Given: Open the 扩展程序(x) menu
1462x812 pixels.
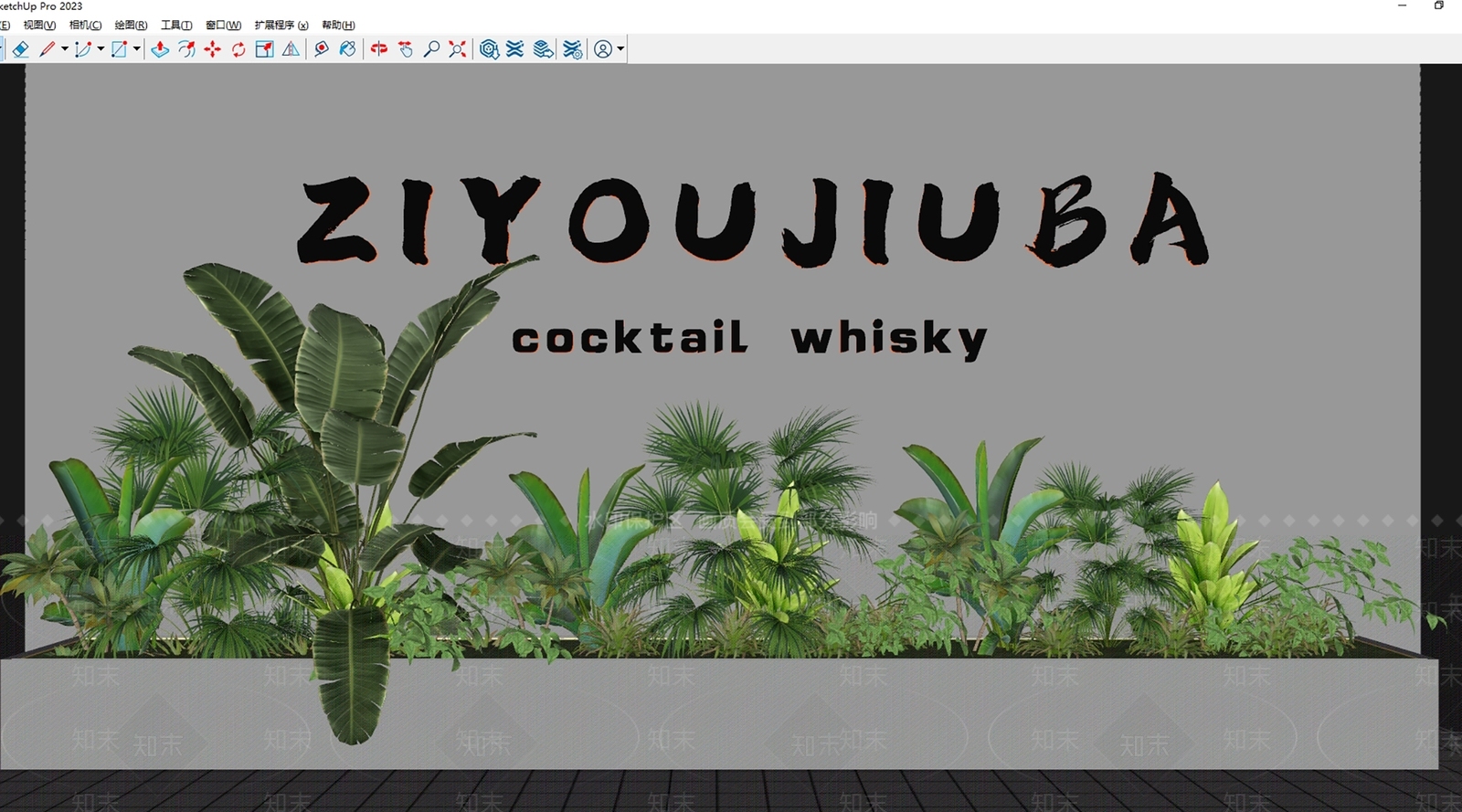Looking at the screenshot, I should click(x=281, y=25).
